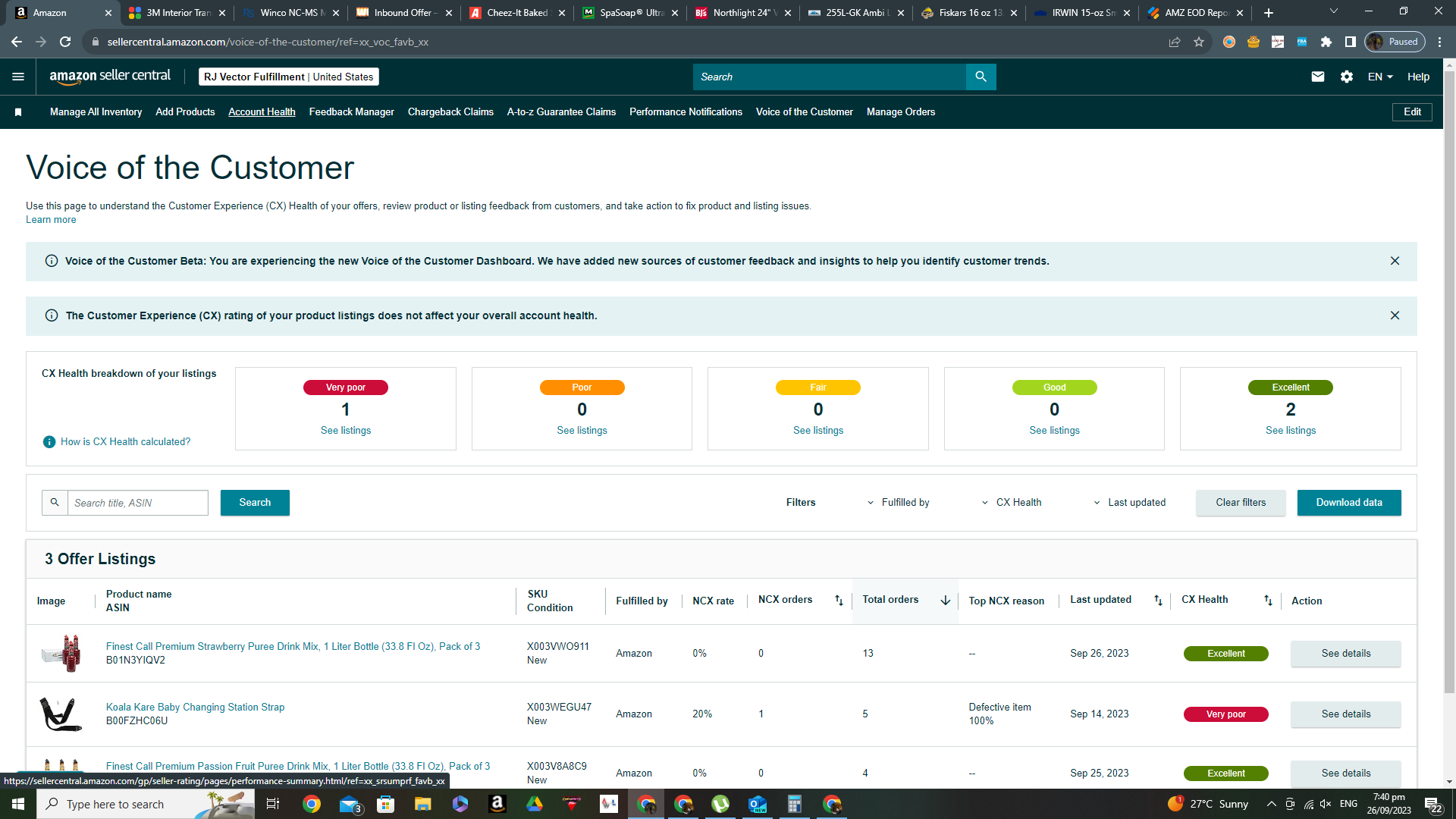Switch to the Inbound Offer browser tab
The width and height of the screenshot is (1456, 819).
coord(404,13)
